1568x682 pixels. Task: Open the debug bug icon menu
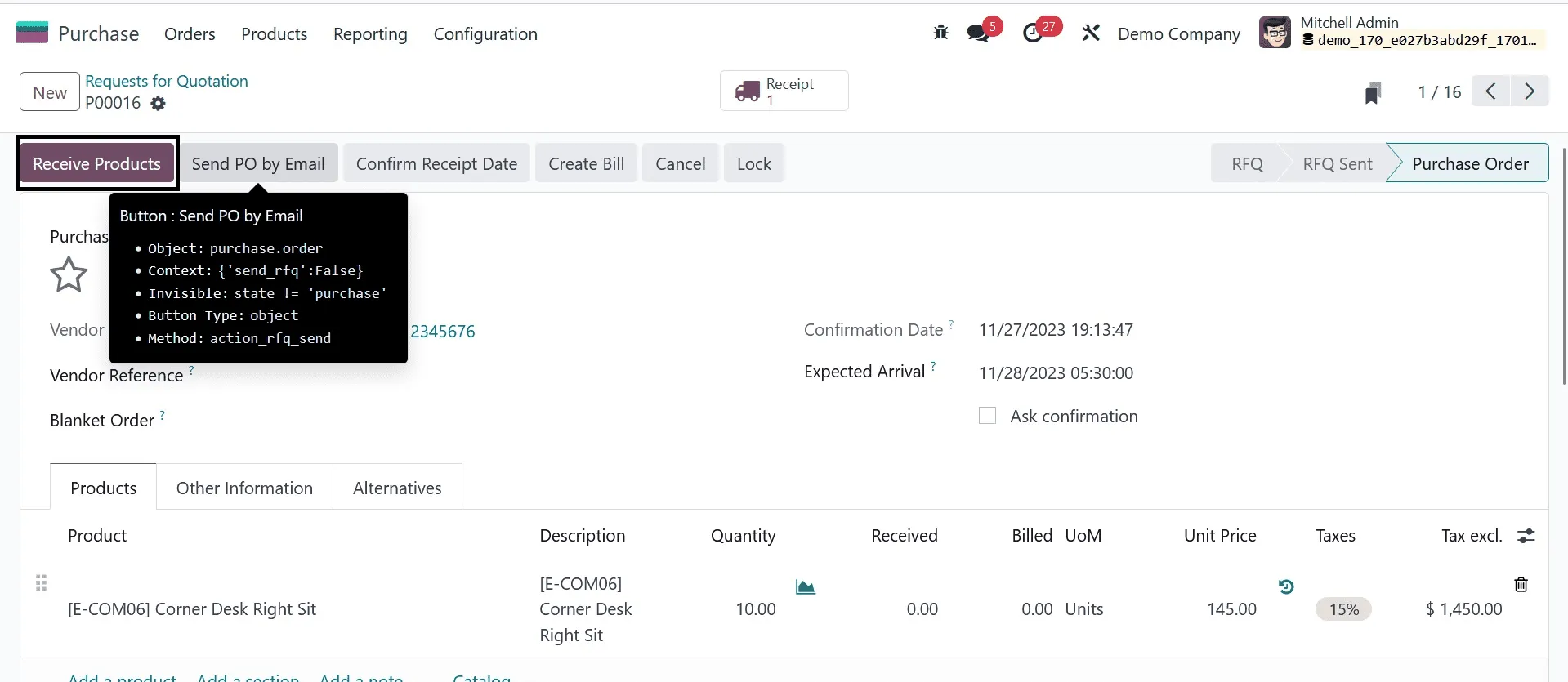[940, 33]
